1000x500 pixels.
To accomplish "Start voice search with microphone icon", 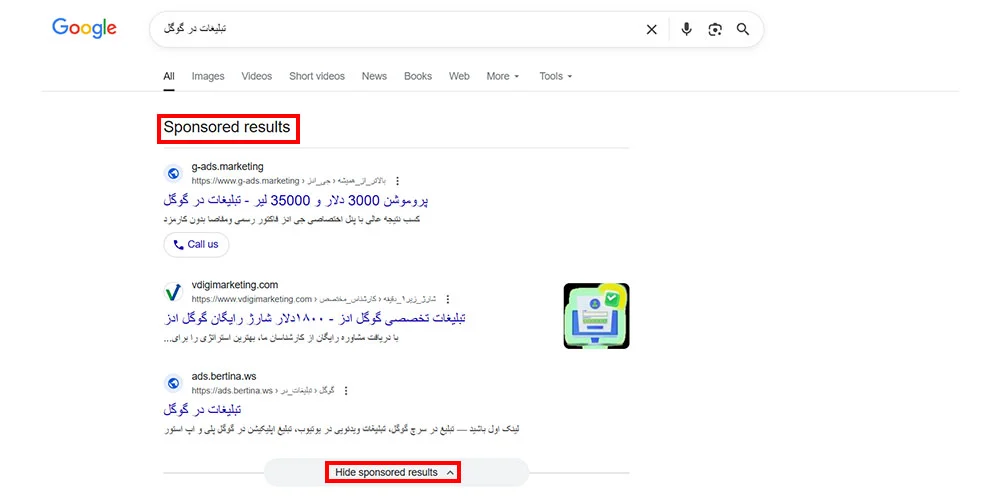I will (x=686, y=29).
